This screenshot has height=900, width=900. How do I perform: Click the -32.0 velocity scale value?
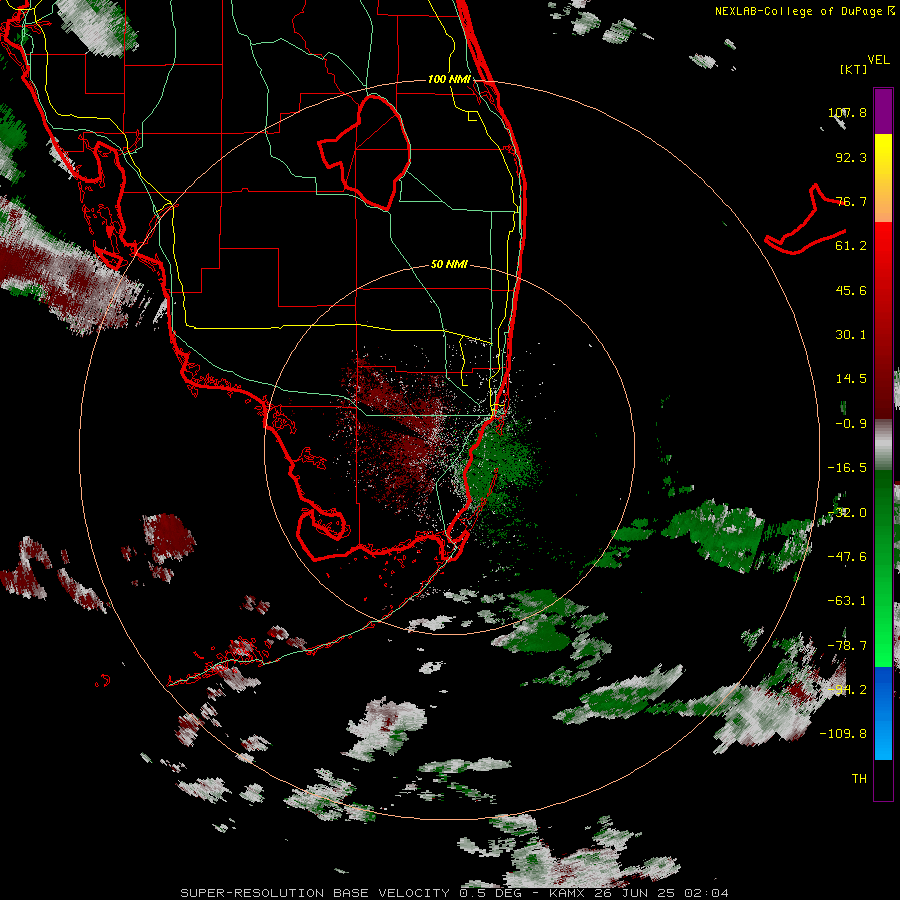(847, 513)
